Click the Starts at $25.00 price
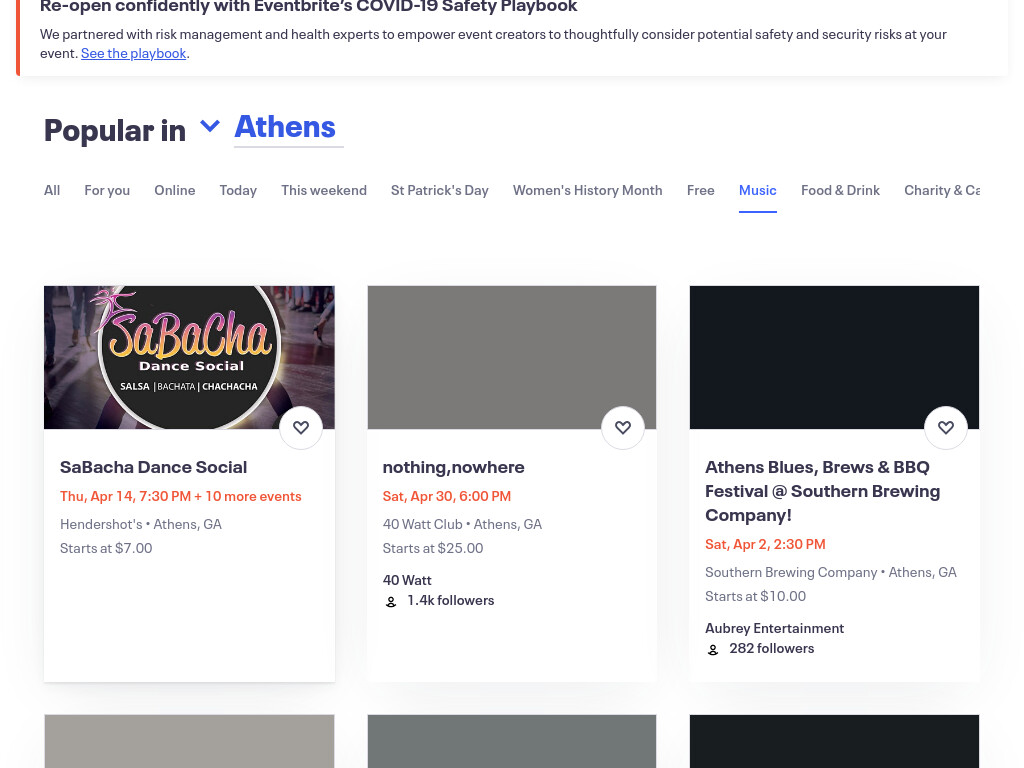 pos(433,549)
